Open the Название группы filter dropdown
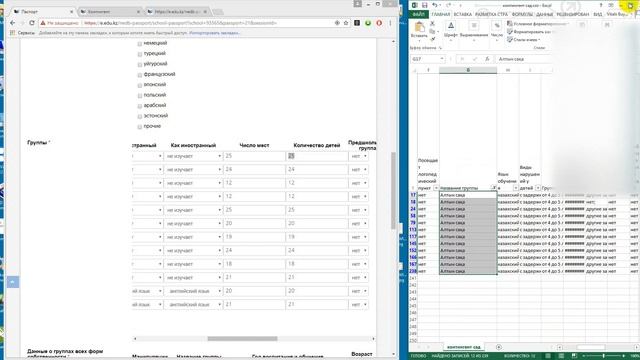The image size is (640, 360). click(493, 188)
